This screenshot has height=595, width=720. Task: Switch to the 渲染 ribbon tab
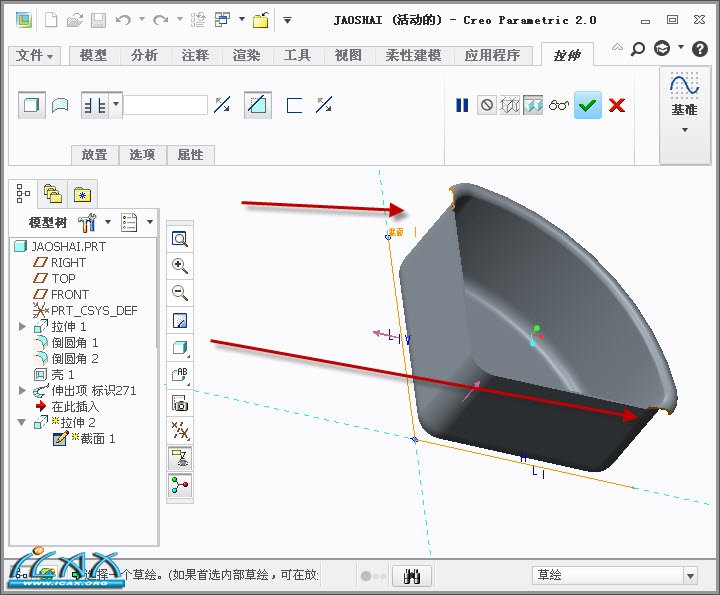point(247,56)
